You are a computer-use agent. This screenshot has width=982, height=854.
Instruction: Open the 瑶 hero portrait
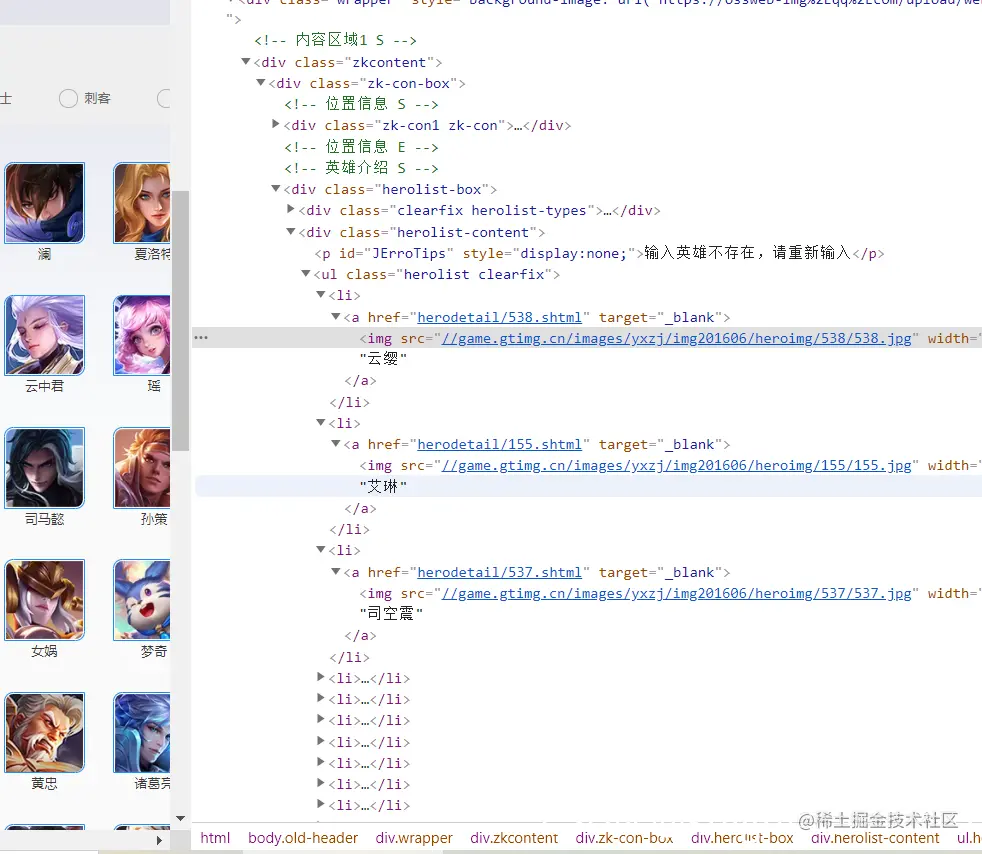(x=142, y=335)
